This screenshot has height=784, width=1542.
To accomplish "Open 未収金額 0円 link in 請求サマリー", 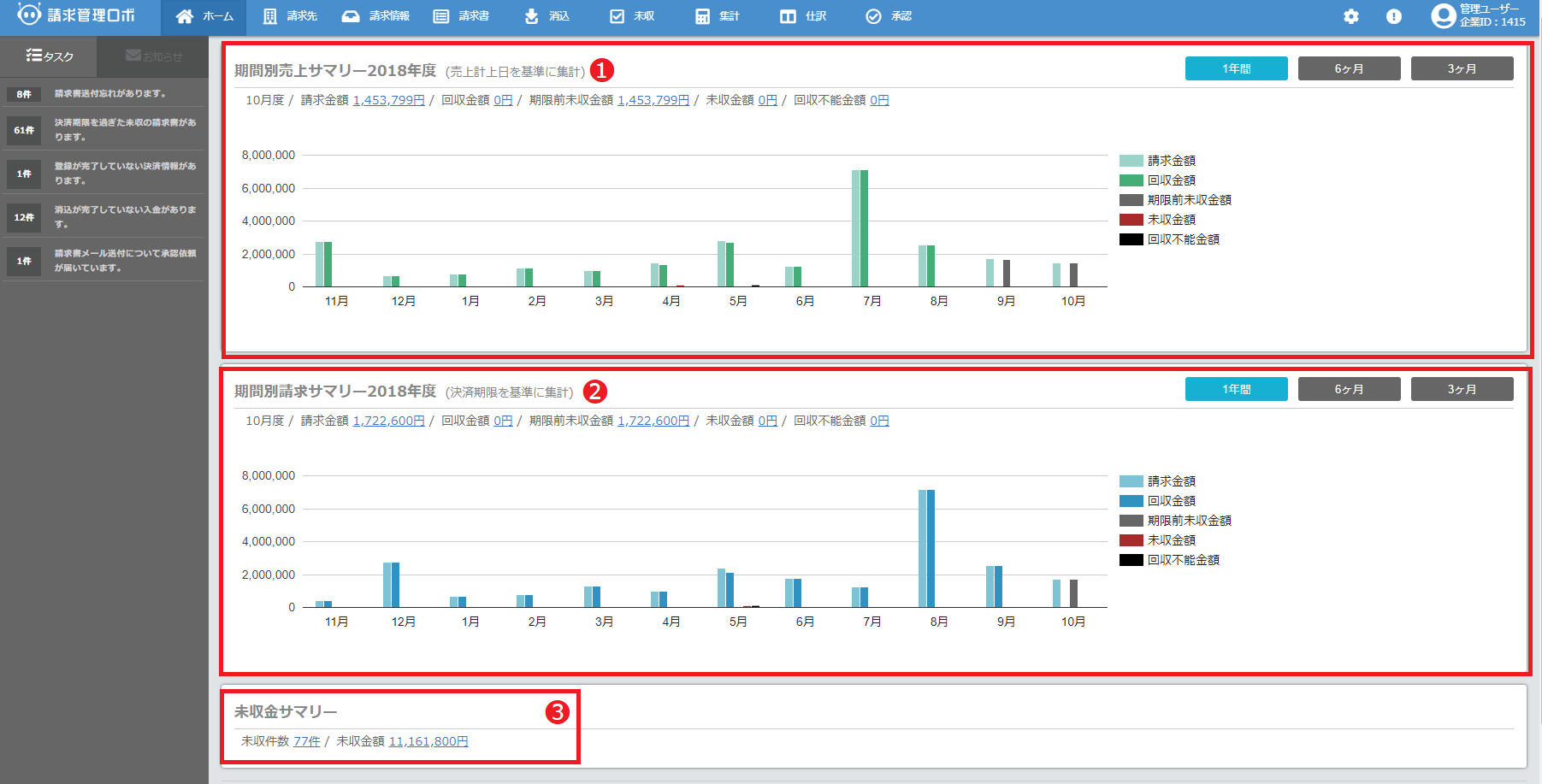I will pos(768,421).
